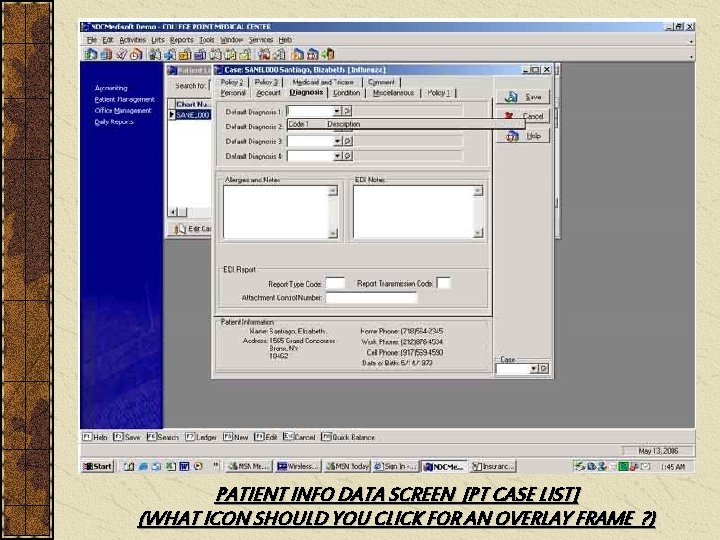This screenshot has height=540, width=720.
Task: Open the Default Diagnosis 1 dropdown arrow
Action: tap(337, 111)
